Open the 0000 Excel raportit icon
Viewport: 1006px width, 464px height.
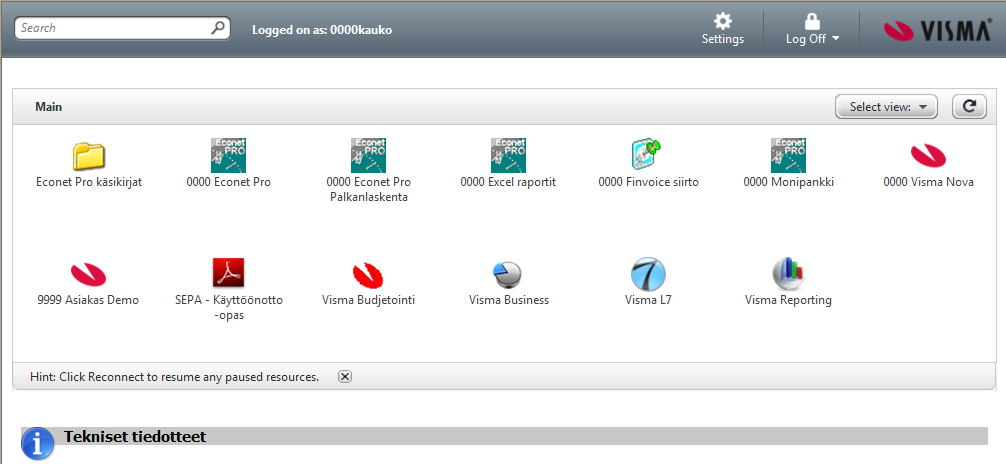[508, 155]
